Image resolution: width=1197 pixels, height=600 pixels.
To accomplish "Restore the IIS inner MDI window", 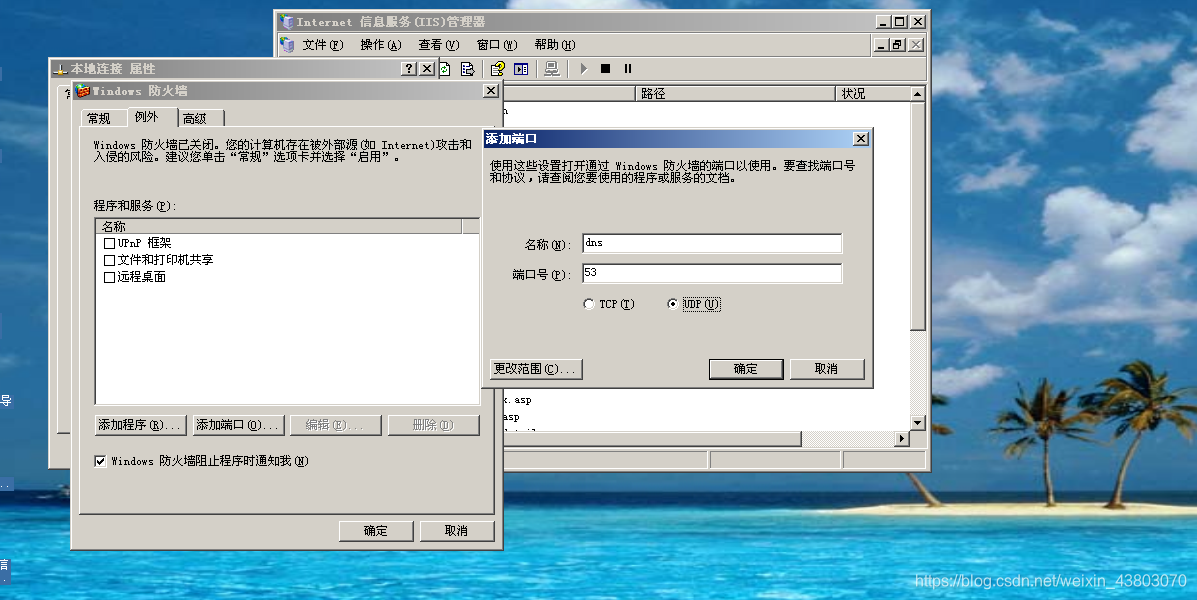I will pyautogui.click(x=899, y=45).
